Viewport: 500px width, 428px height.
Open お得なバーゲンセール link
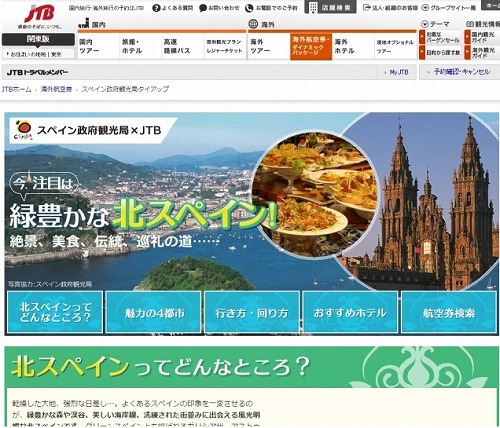[440, 37]
